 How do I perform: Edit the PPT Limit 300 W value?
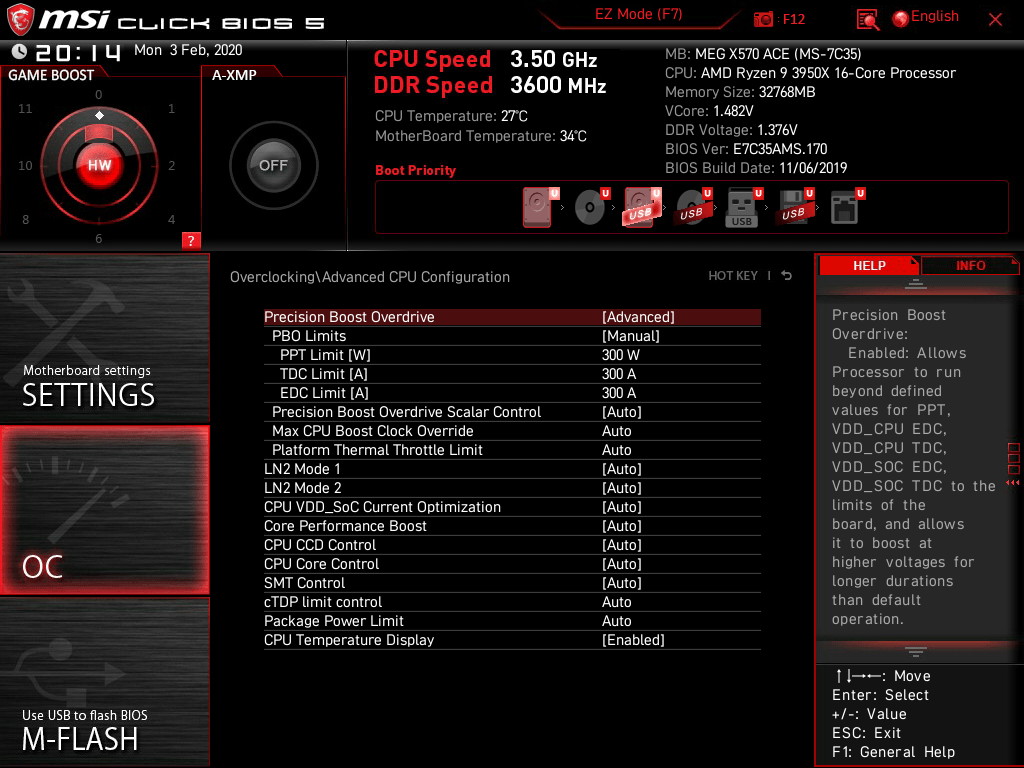(512, 355)
